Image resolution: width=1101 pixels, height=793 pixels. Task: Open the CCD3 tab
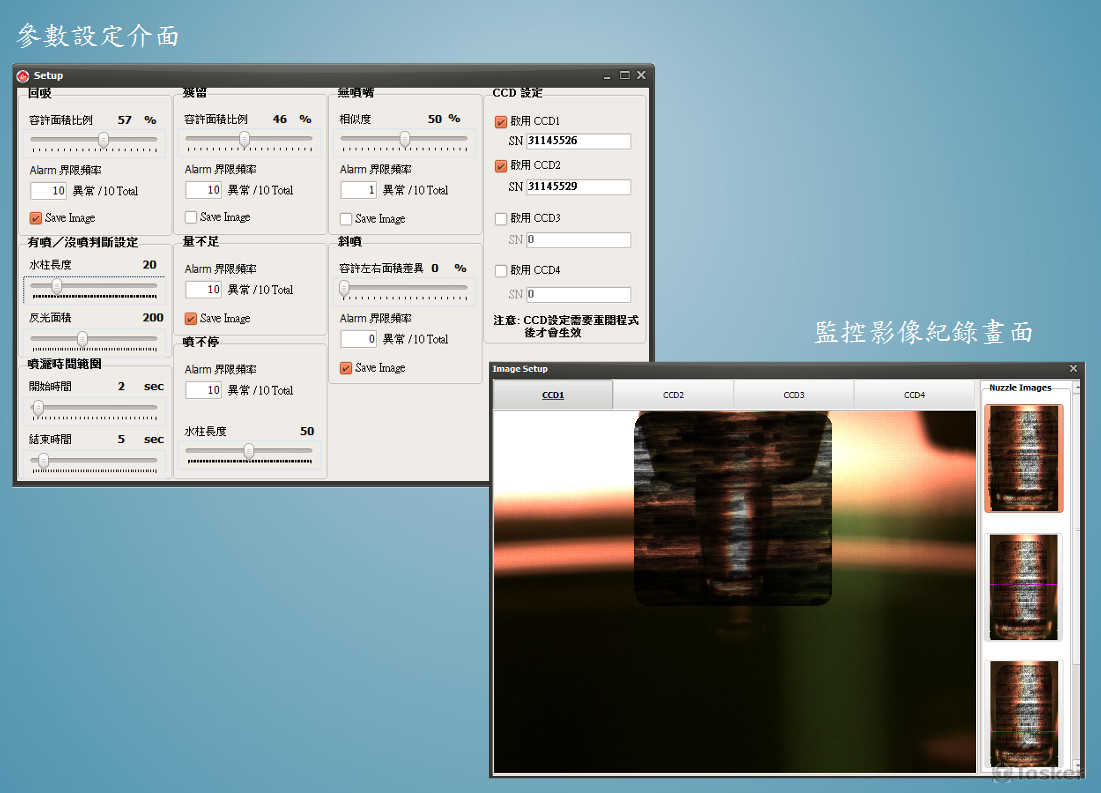tap(793, 395)
